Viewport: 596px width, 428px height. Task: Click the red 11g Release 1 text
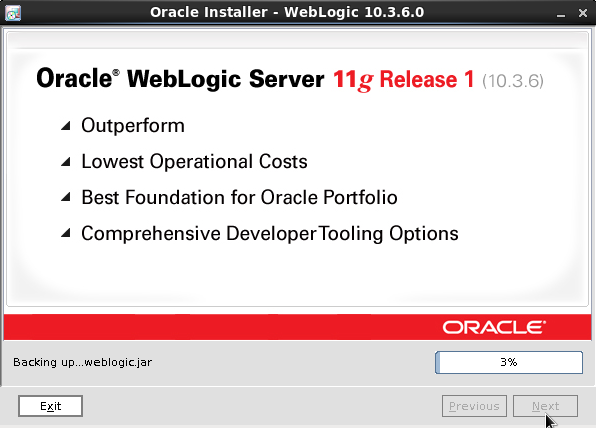coord(404,79)
